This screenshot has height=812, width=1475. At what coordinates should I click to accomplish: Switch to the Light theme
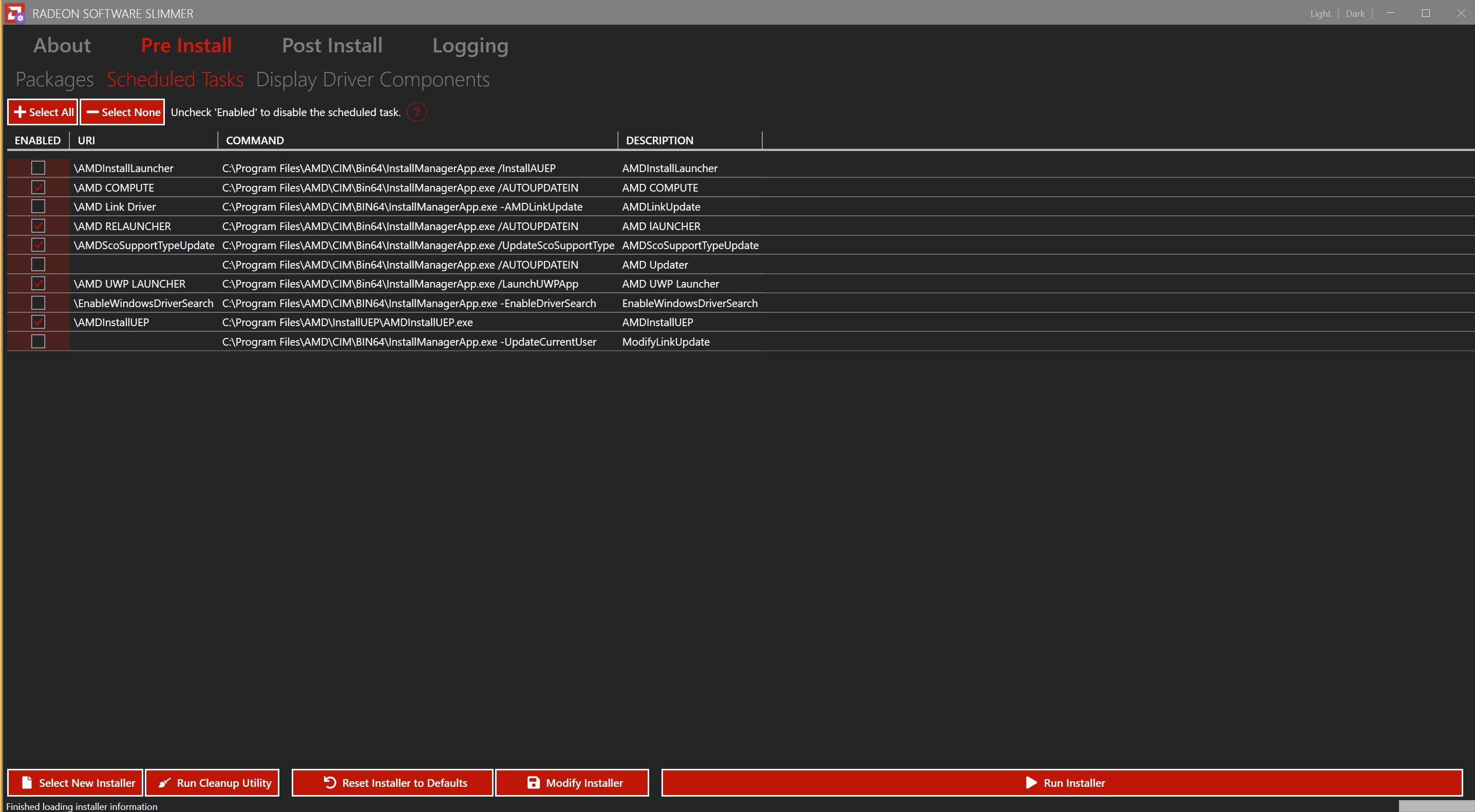1320,14
